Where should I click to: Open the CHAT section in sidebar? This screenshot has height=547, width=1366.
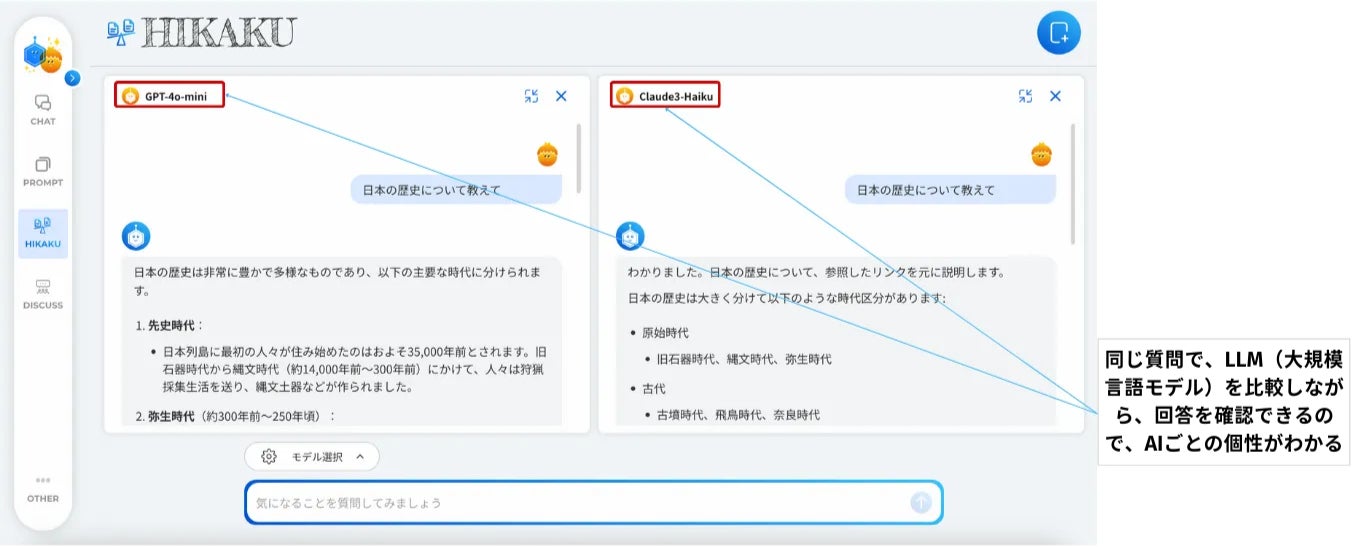tap(43, 109)
